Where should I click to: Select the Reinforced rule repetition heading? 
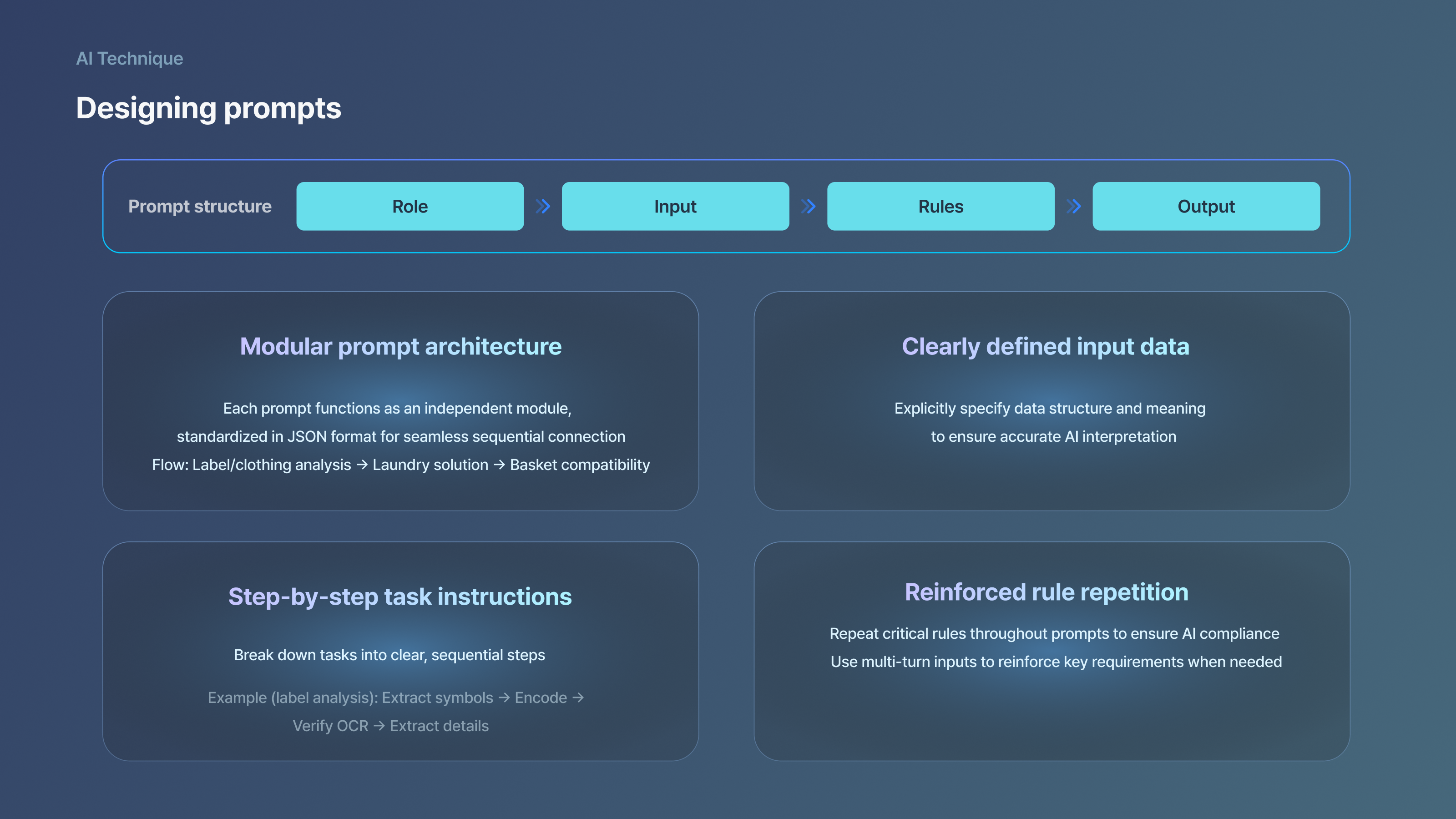tap(1046, 592)
